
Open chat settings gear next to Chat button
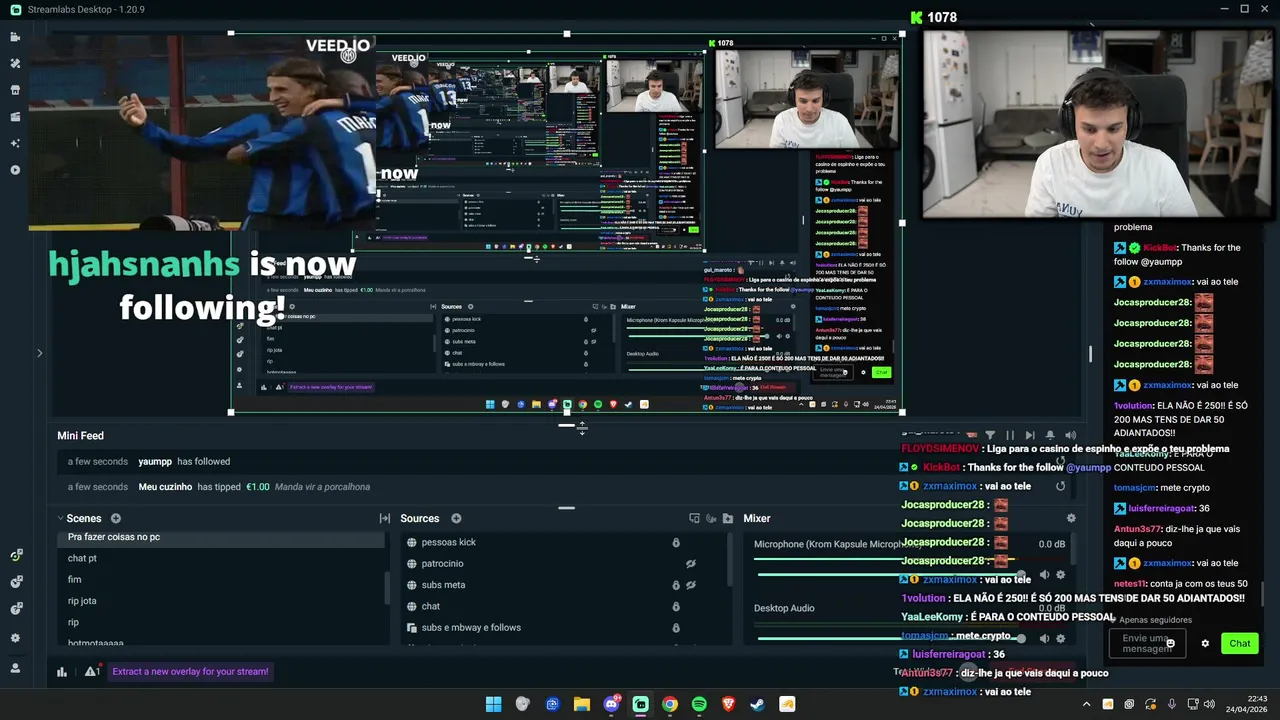click(x=1205, y=644)
